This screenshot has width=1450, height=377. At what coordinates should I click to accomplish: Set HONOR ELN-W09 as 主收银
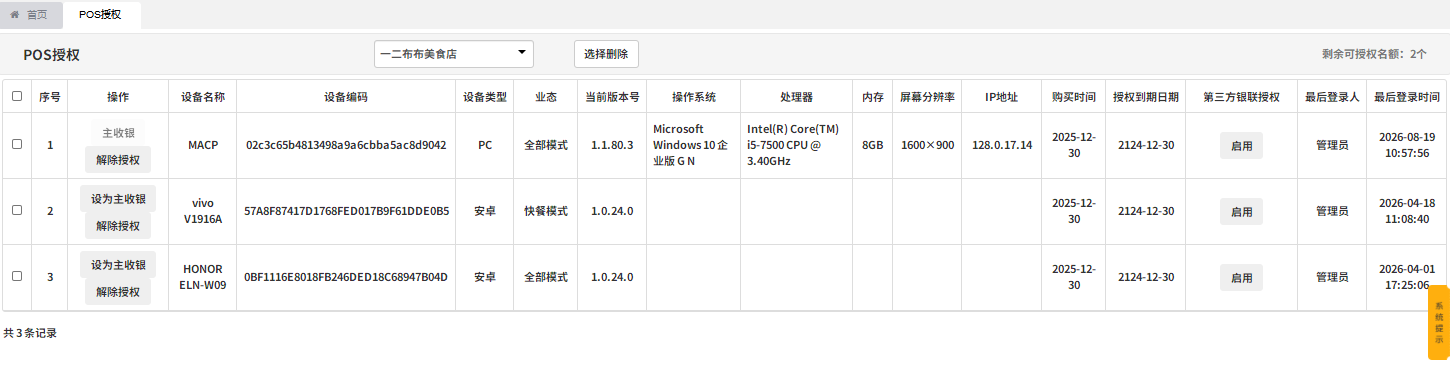tap(118, 264)
